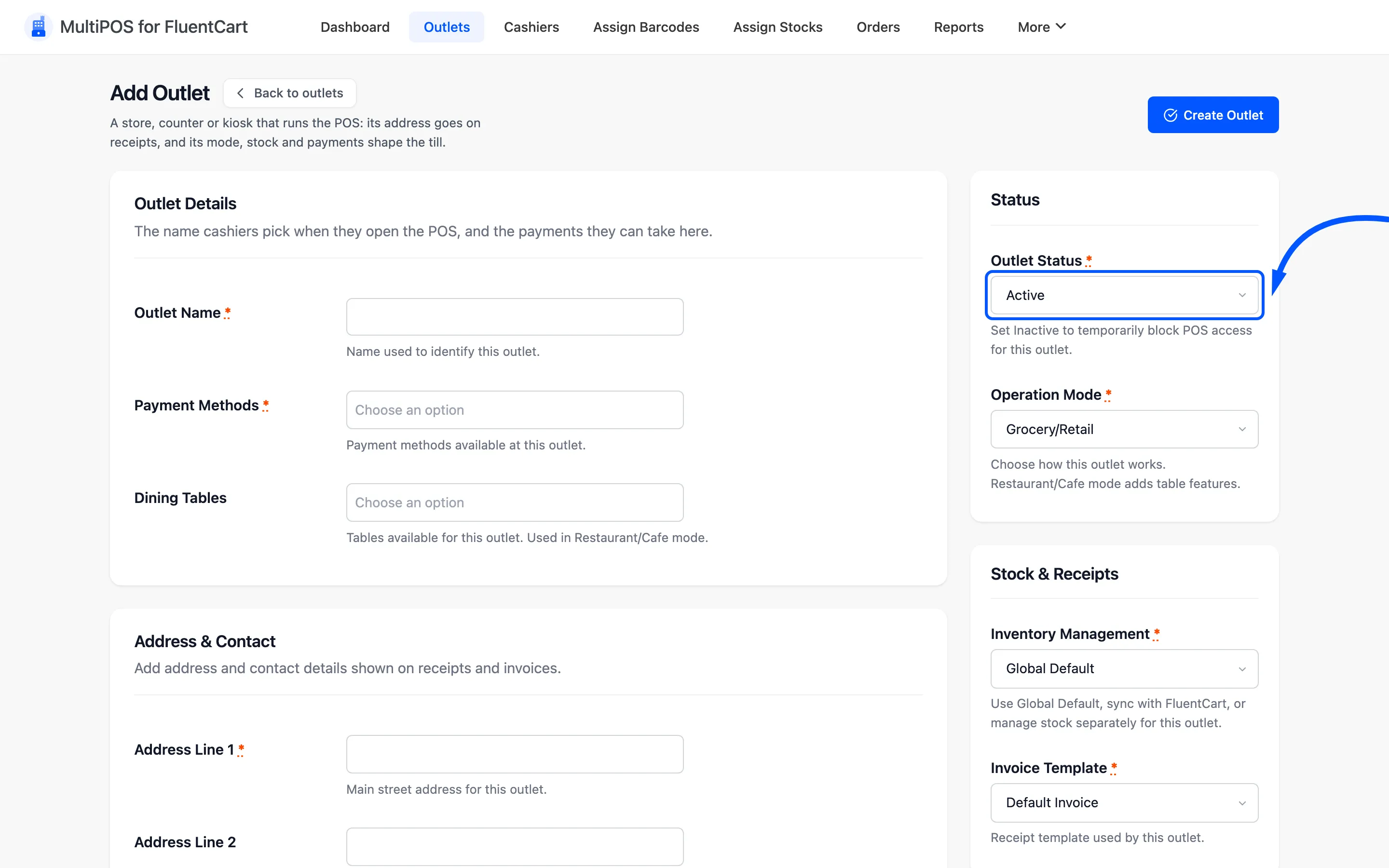Click 'Name used to identify this outlet.' hint
The height and width of the screenshot is (868, 1389).
tap(443, 352)
